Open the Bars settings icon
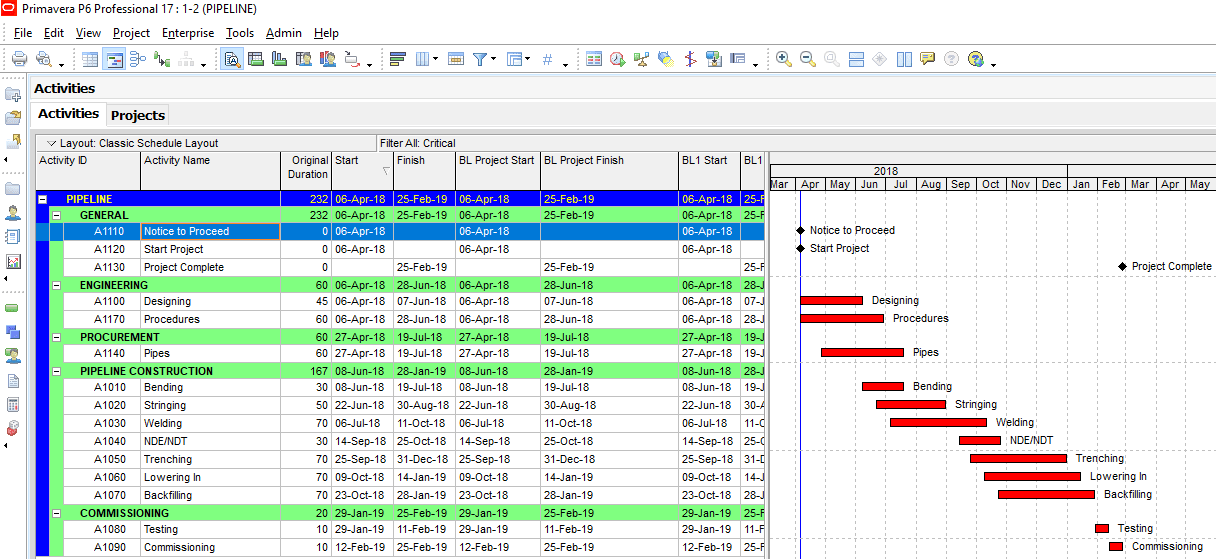1216x559 pixels. (x=398, y=59)
